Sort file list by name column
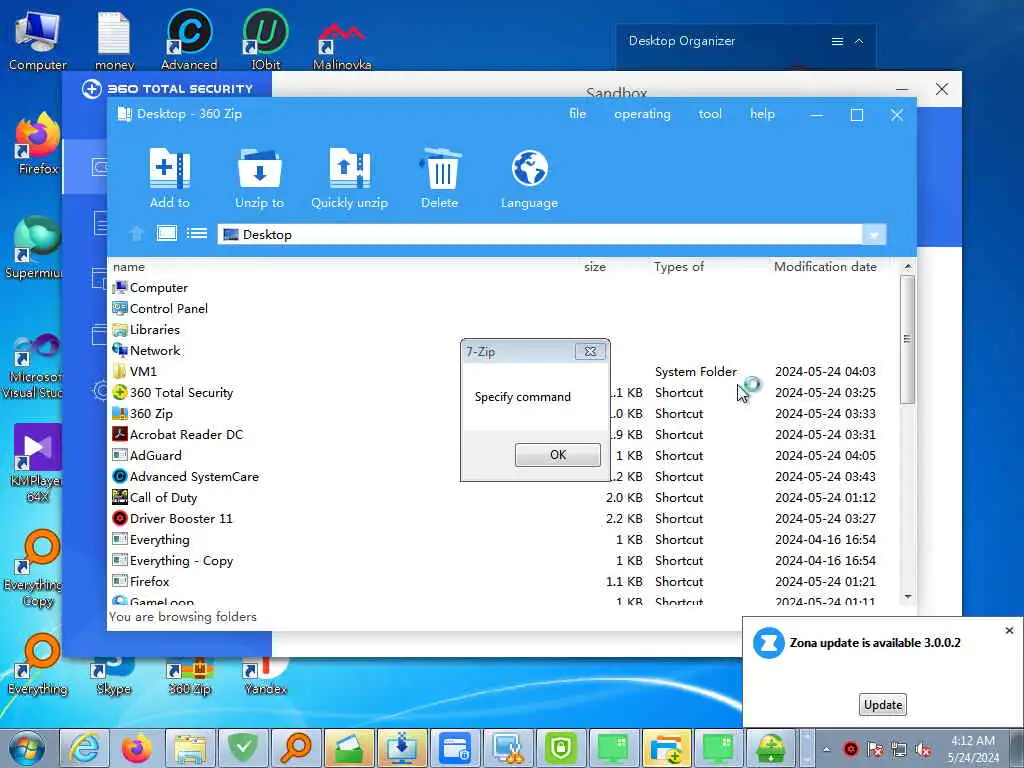This screenshot has height=768, width=1024. pyautogui.click(x=129, y=266)
